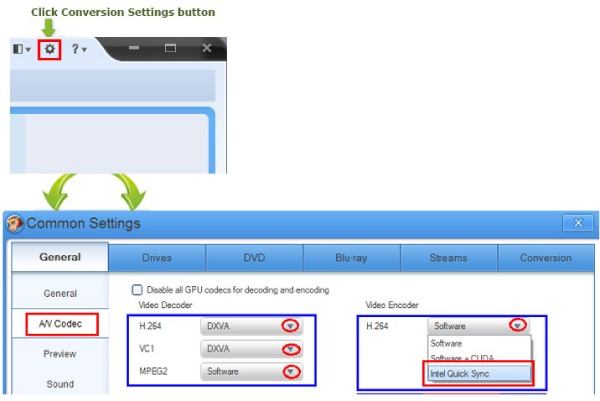
Task: Select A/V Codec in the side list
Action: [60, 324]
